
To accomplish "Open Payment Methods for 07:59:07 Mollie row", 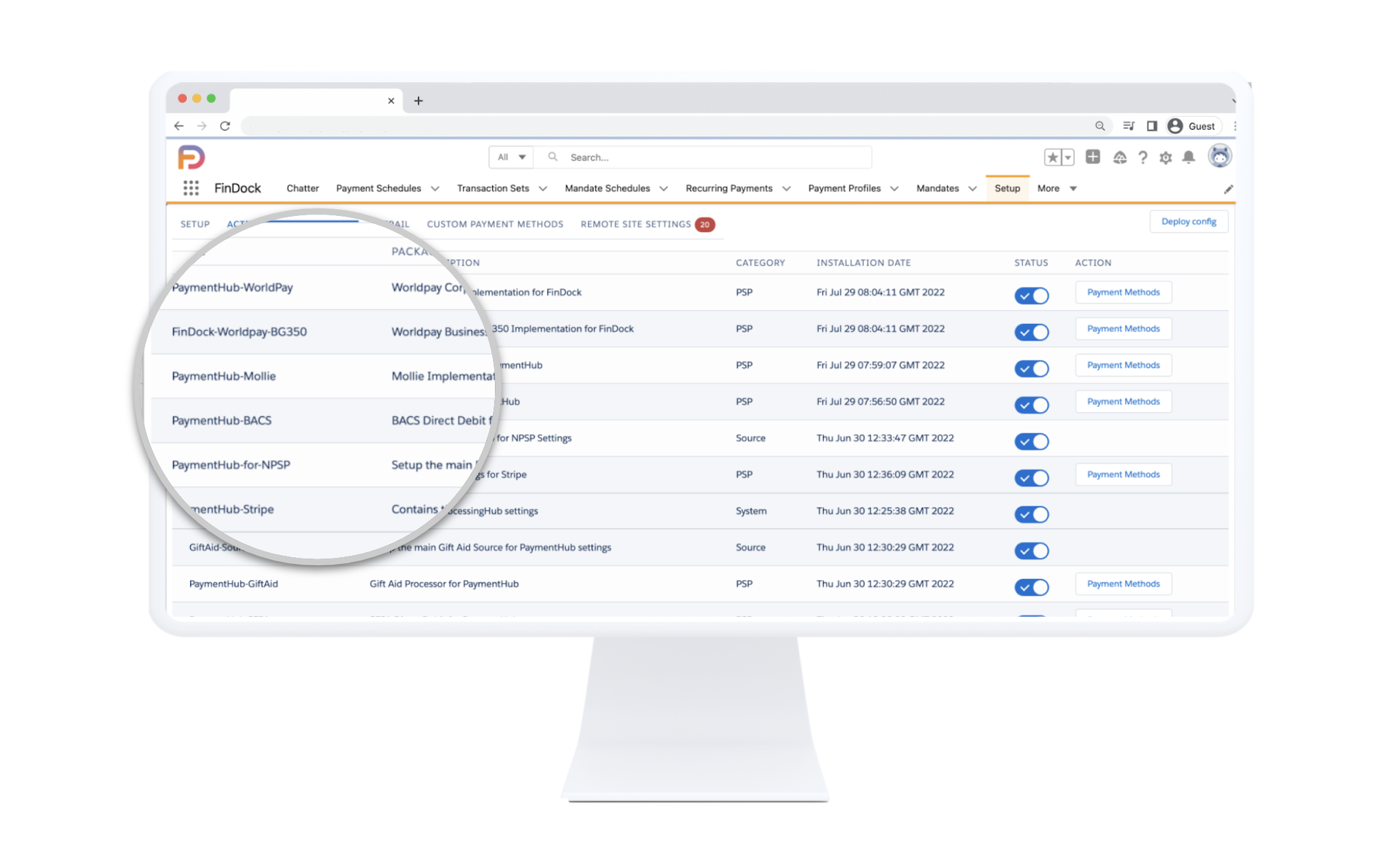I will click(x=1123, y=365).
